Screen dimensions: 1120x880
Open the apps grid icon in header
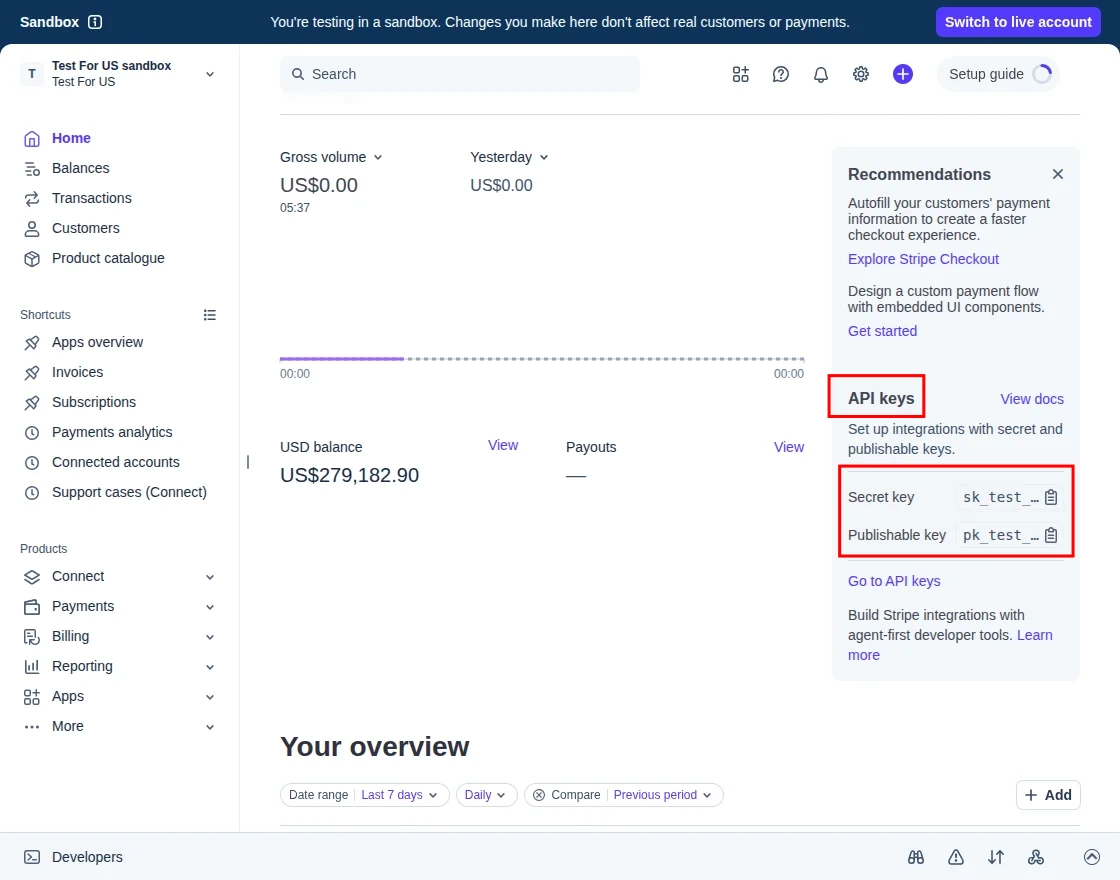(x=741, y=74)
